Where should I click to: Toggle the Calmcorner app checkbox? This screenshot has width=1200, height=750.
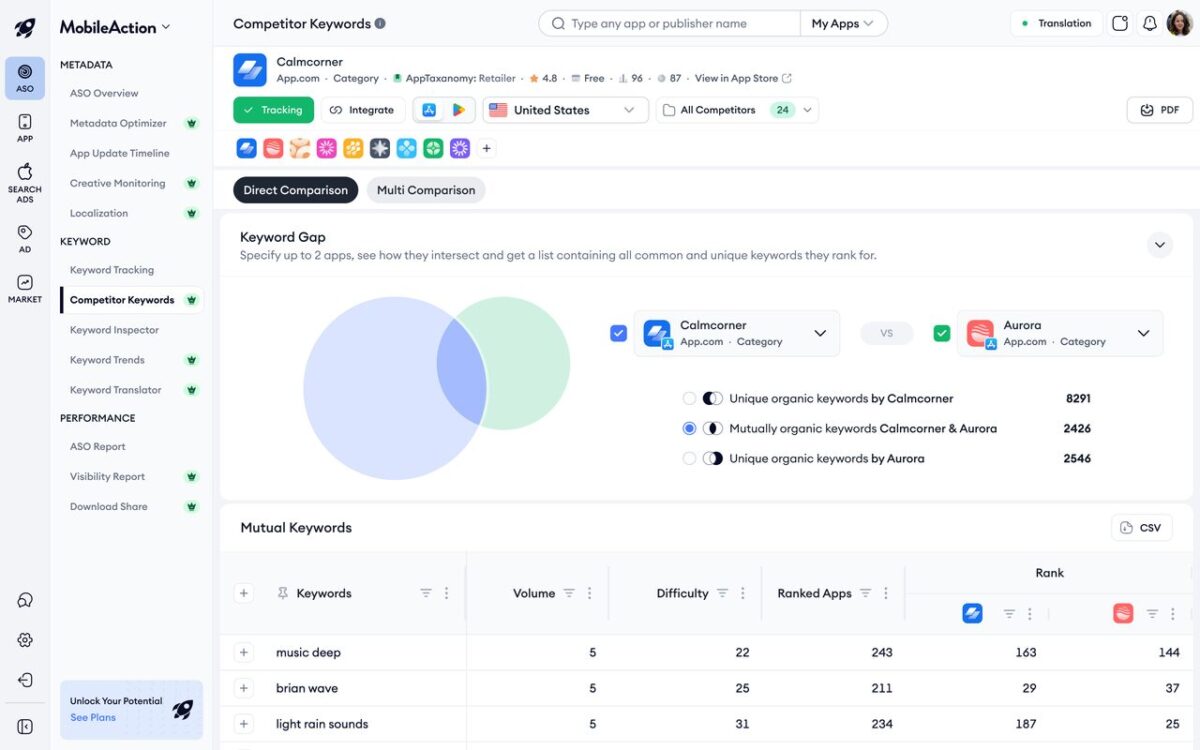point(618,333)
